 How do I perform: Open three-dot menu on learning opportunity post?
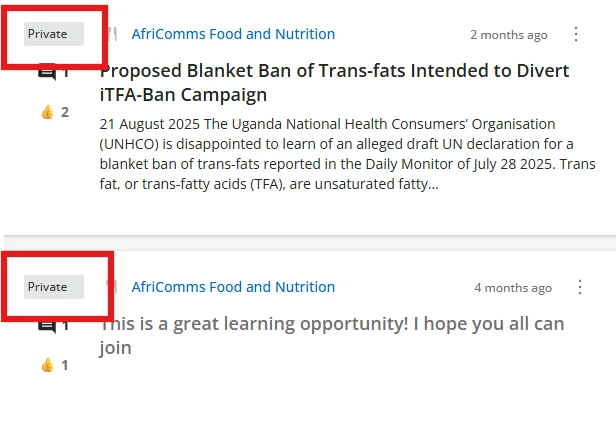tap(580, 287)
